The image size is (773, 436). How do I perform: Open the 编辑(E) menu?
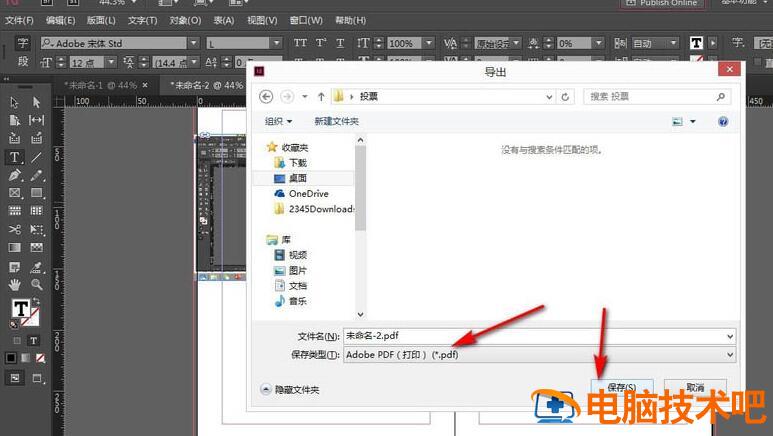click(x=60, y=20)
